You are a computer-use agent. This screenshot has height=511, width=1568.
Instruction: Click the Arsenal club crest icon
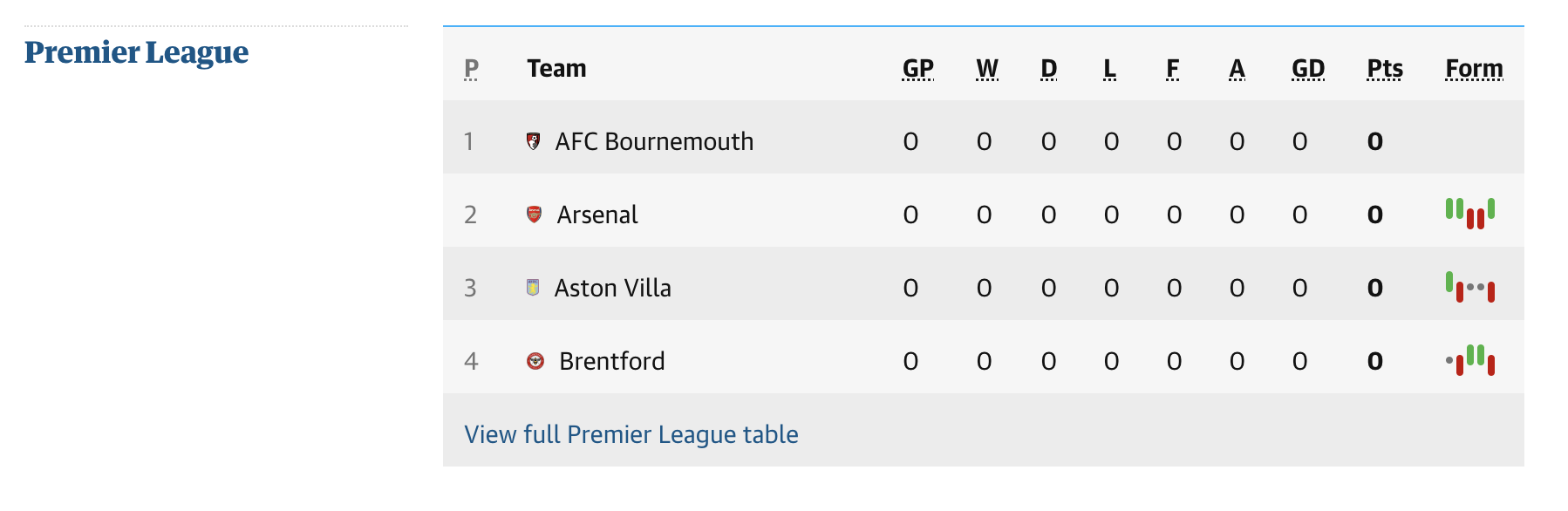(535, 215)
